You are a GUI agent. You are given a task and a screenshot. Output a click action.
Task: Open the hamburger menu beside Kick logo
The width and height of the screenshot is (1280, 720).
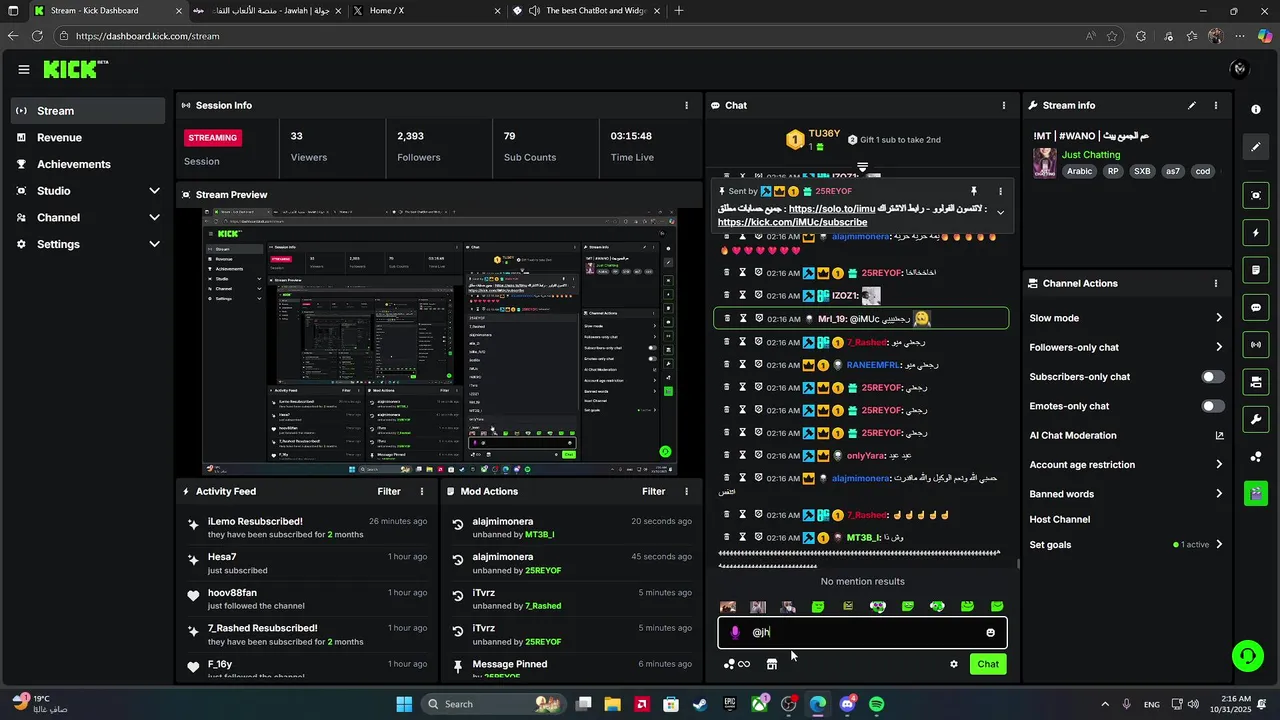[x=24, y=69]
